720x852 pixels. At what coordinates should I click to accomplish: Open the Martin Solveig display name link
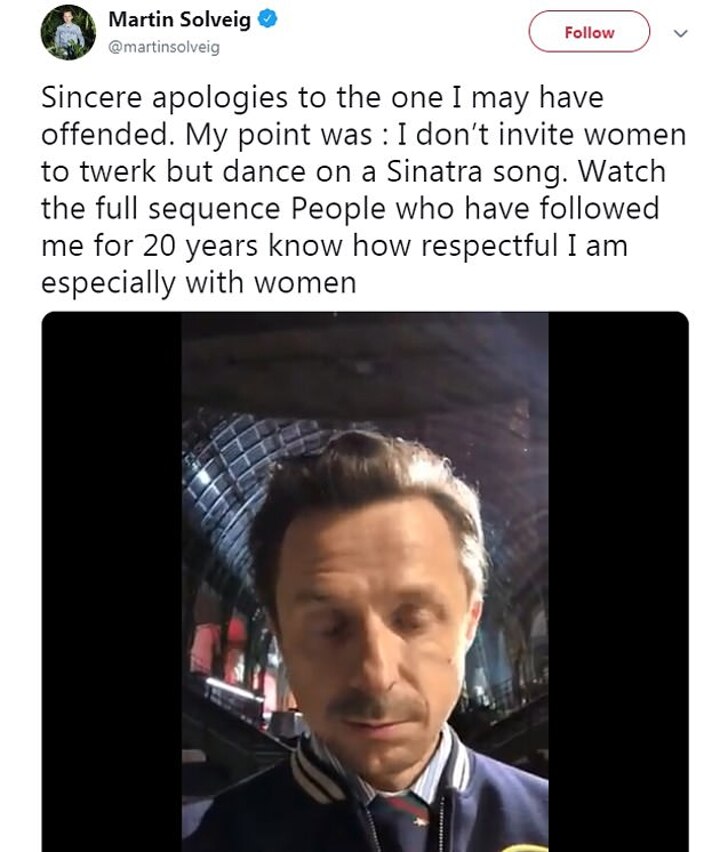click(x=179, y=19)
